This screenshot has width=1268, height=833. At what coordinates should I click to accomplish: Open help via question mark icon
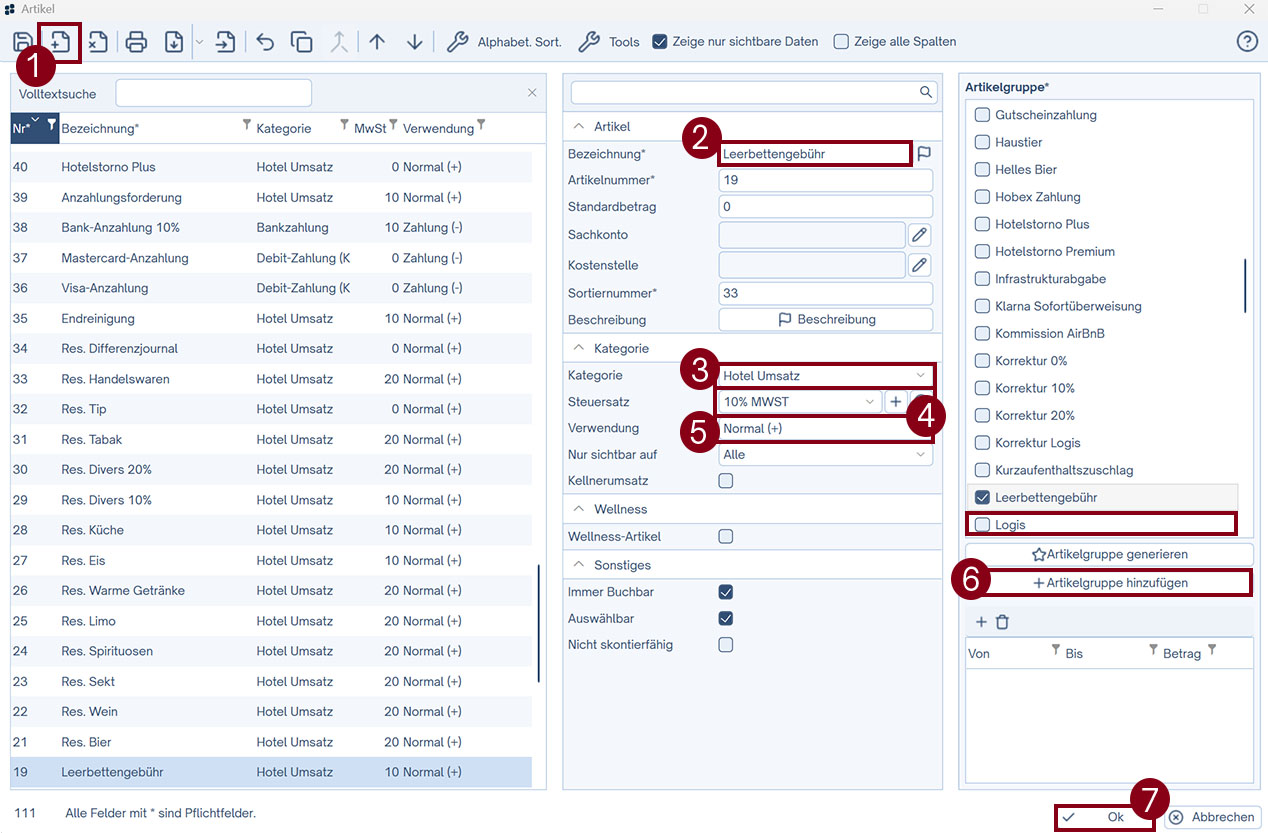coord(1246,42)
